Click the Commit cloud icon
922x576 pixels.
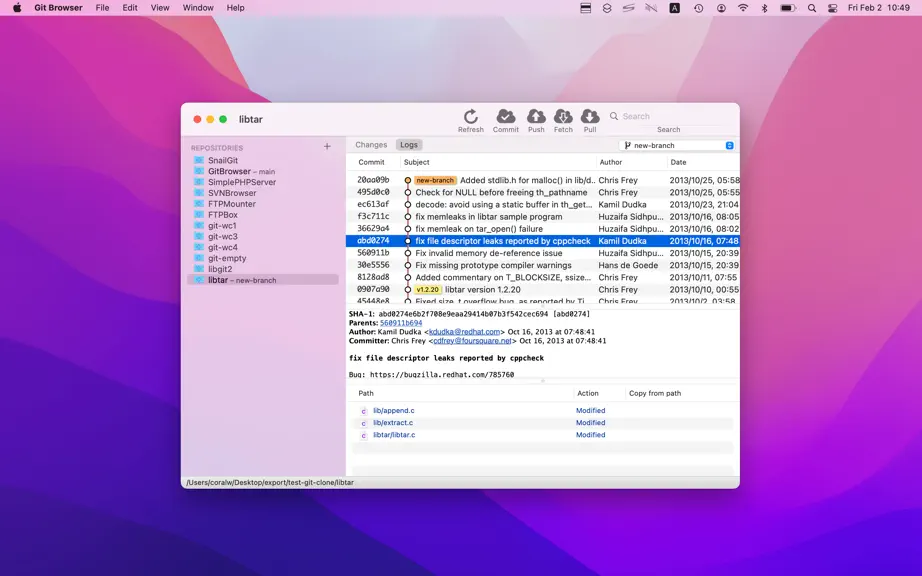click(506, 116)
